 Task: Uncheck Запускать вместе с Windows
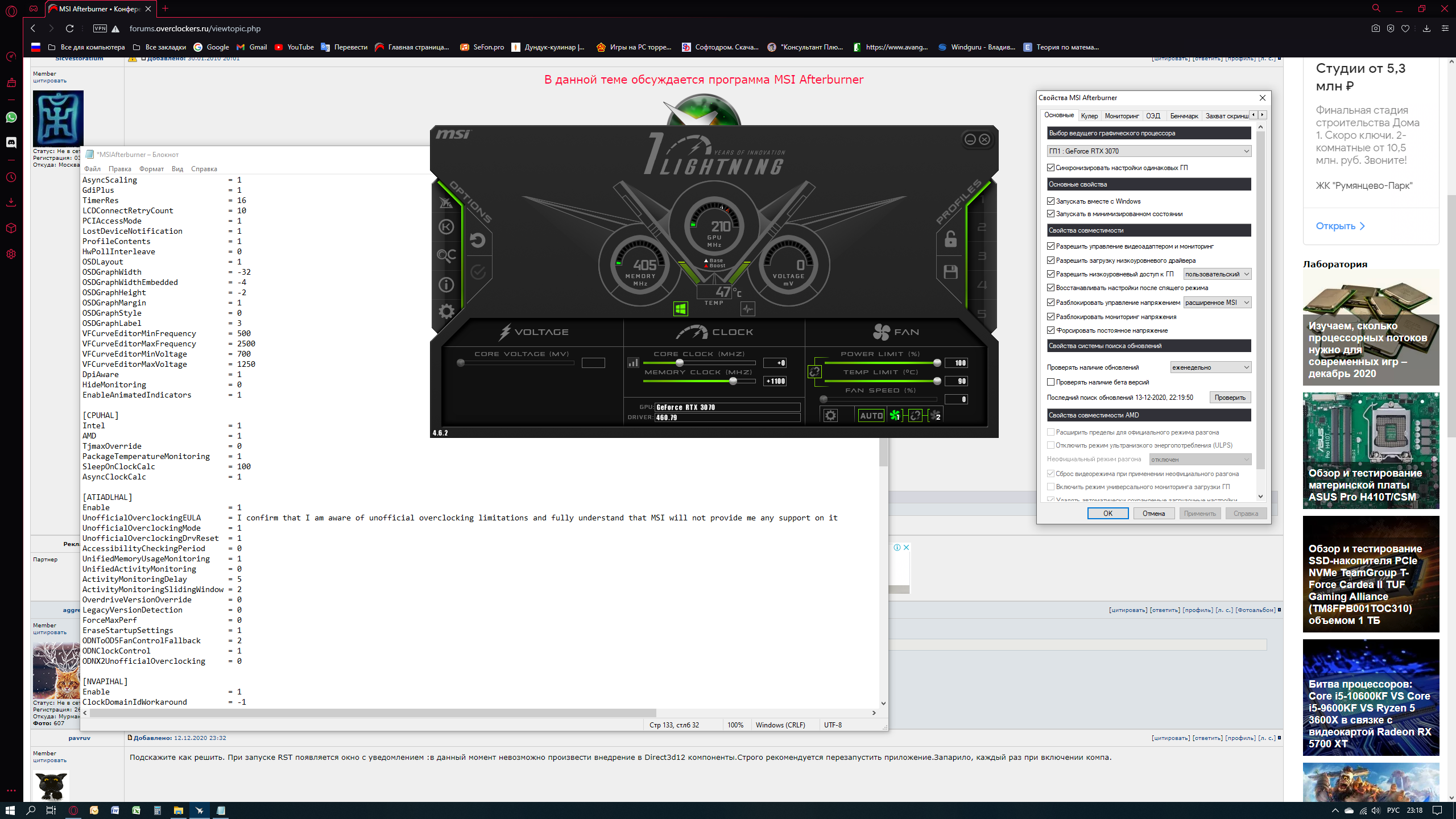(x=1051, y=201)
